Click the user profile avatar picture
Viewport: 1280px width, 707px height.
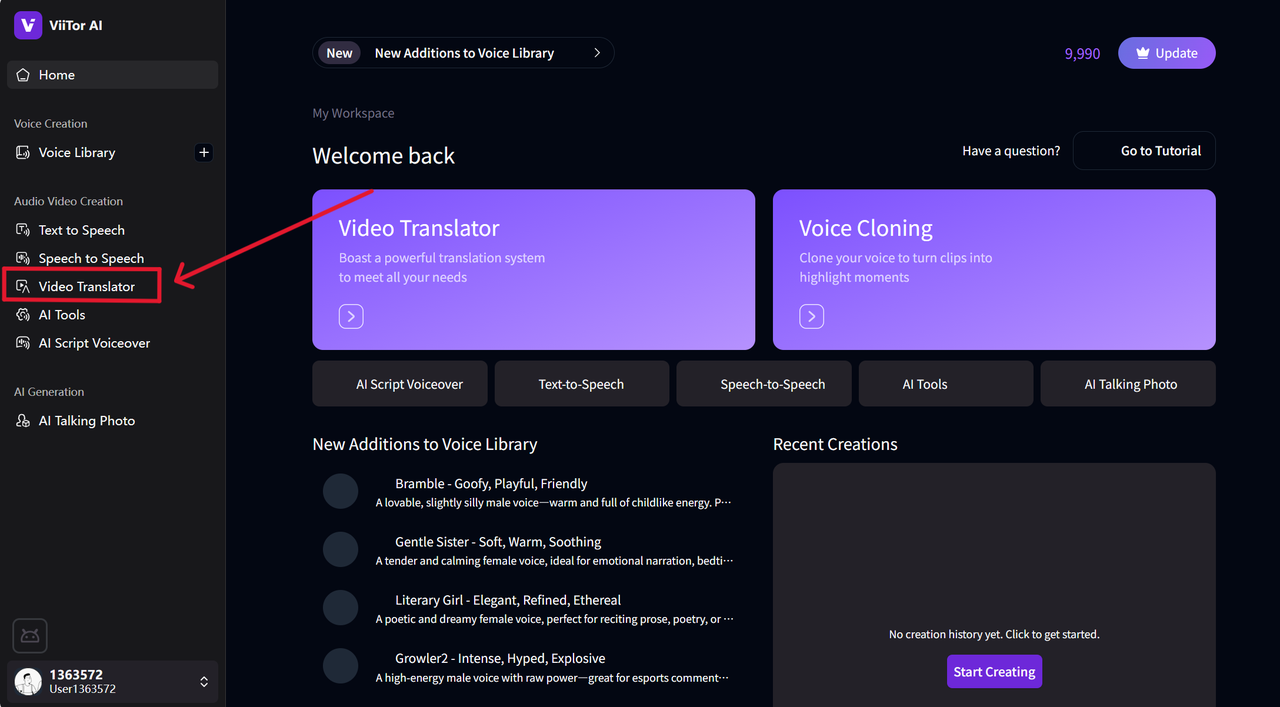pyautogui.click(x=28, y=682)
